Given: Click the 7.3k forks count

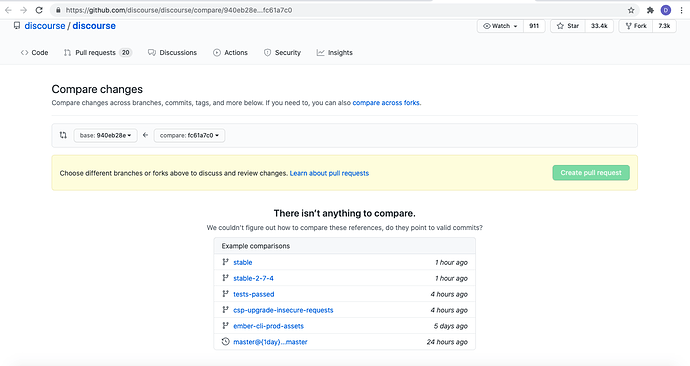Looking at the screenshot, I should pyautogui.click(x=664, y=26).
